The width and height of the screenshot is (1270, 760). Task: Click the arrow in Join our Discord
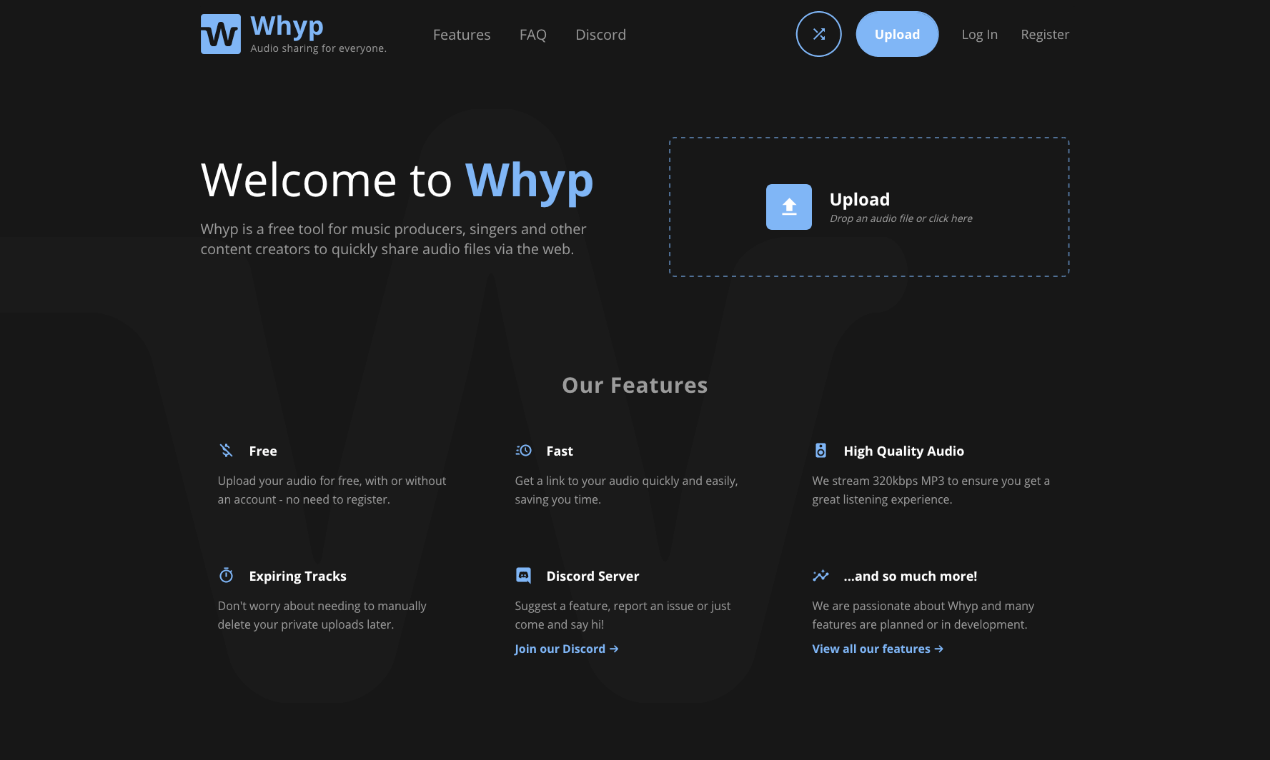tap(615, 648)
